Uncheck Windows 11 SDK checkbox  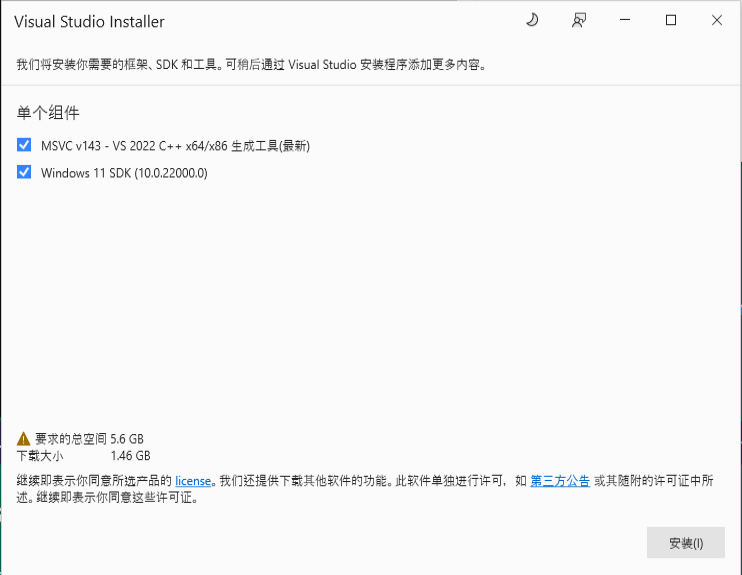[24, 172]
